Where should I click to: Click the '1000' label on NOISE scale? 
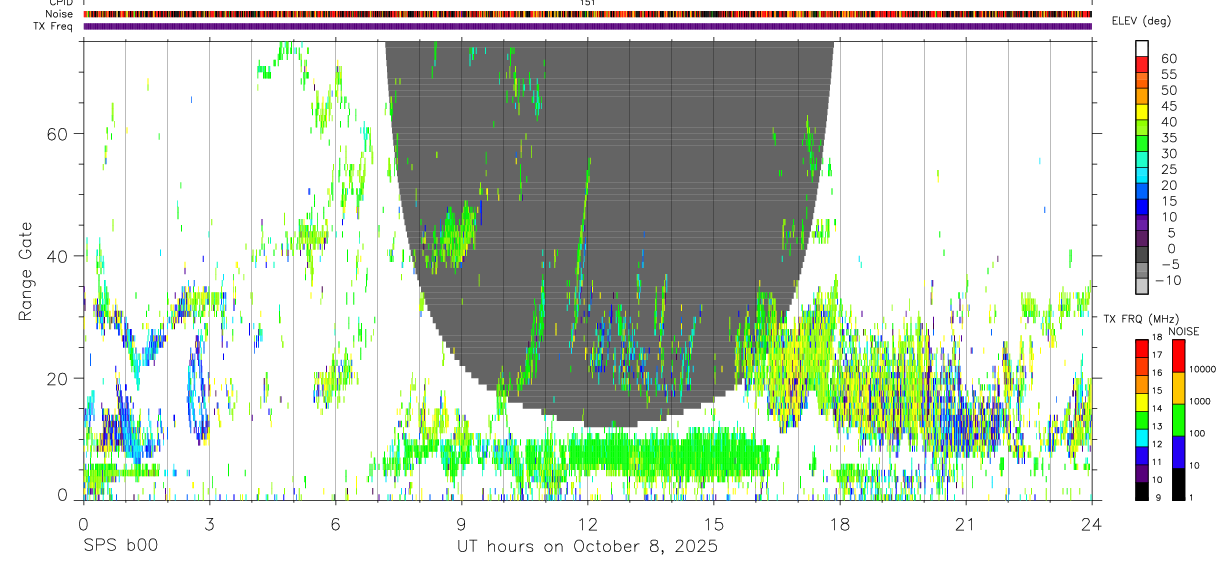coord(1199,401)
